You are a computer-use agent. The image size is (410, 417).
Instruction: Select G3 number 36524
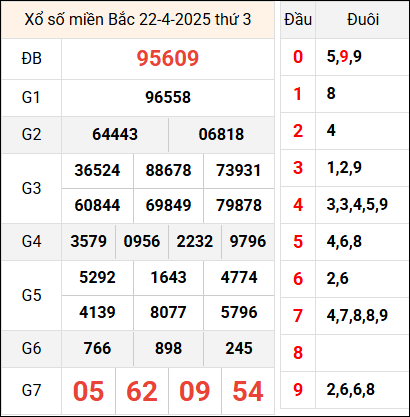tap(97, 170)
